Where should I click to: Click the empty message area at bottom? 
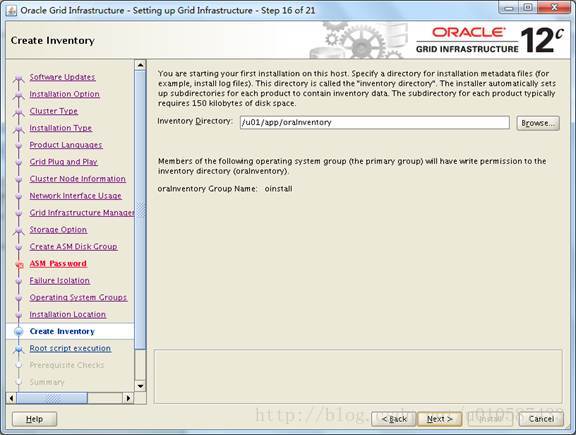[358, 377]
